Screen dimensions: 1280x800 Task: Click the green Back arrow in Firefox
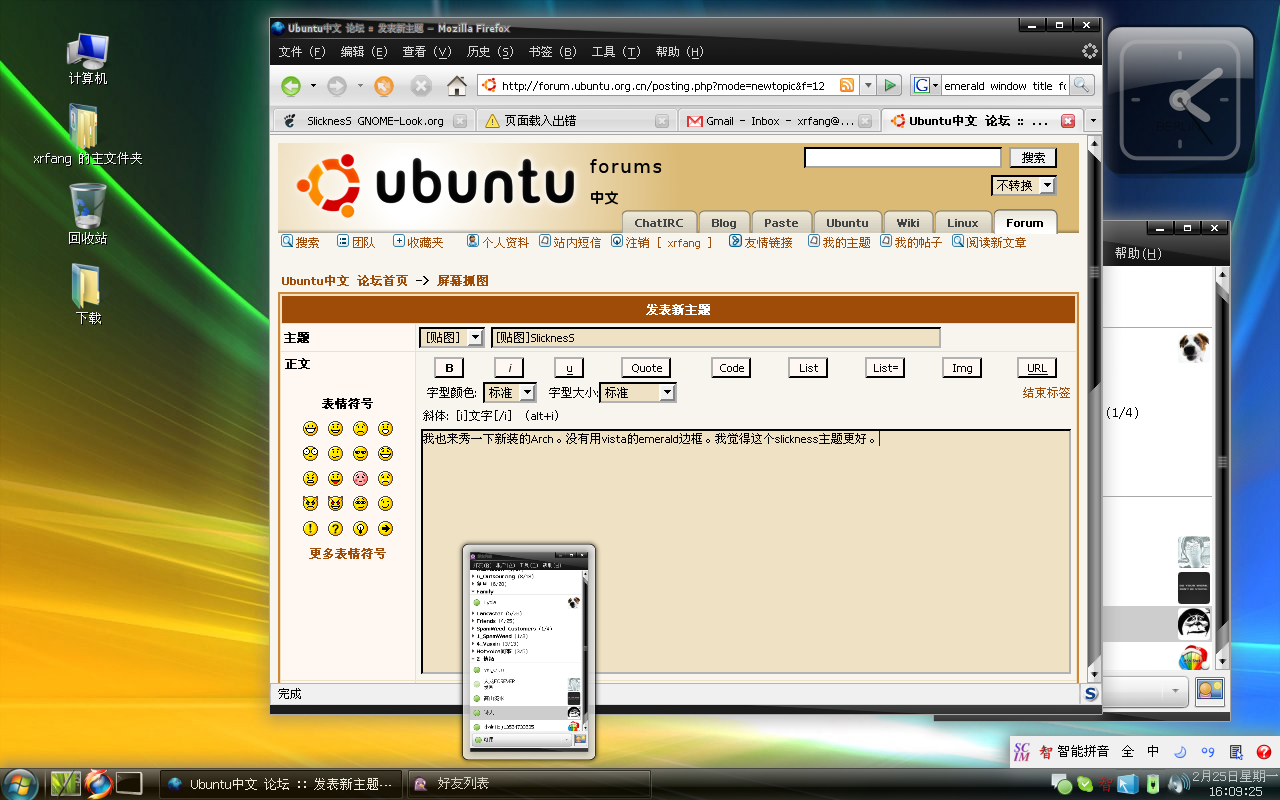(291, 86)
